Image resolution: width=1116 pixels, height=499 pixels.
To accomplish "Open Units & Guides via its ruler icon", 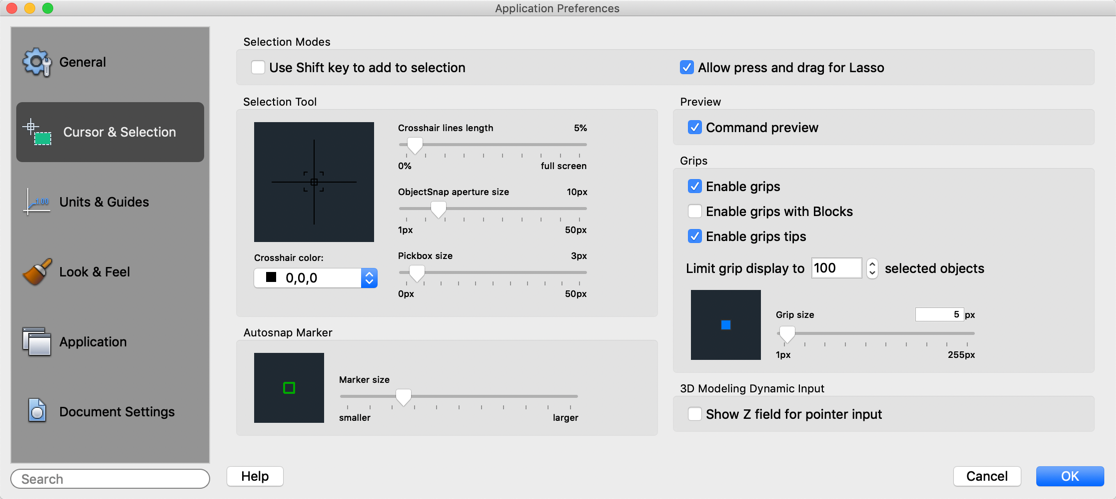I will [37, 202].
